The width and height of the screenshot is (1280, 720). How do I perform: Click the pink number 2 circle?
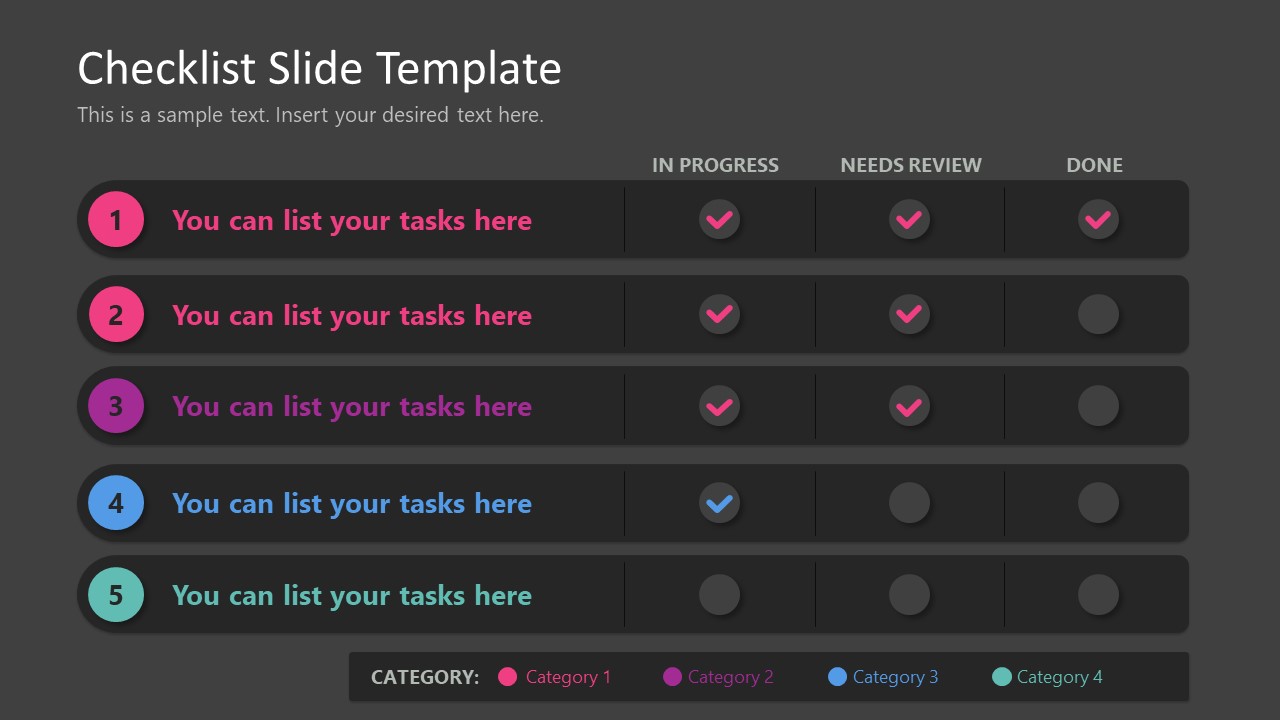point(116,314)
